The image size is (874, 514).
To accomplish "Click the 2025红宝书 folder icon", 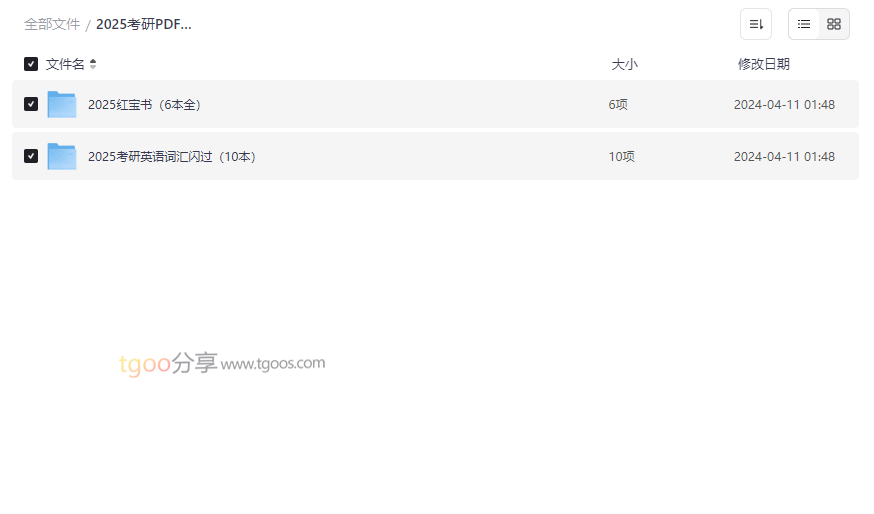I will point(62,104).
